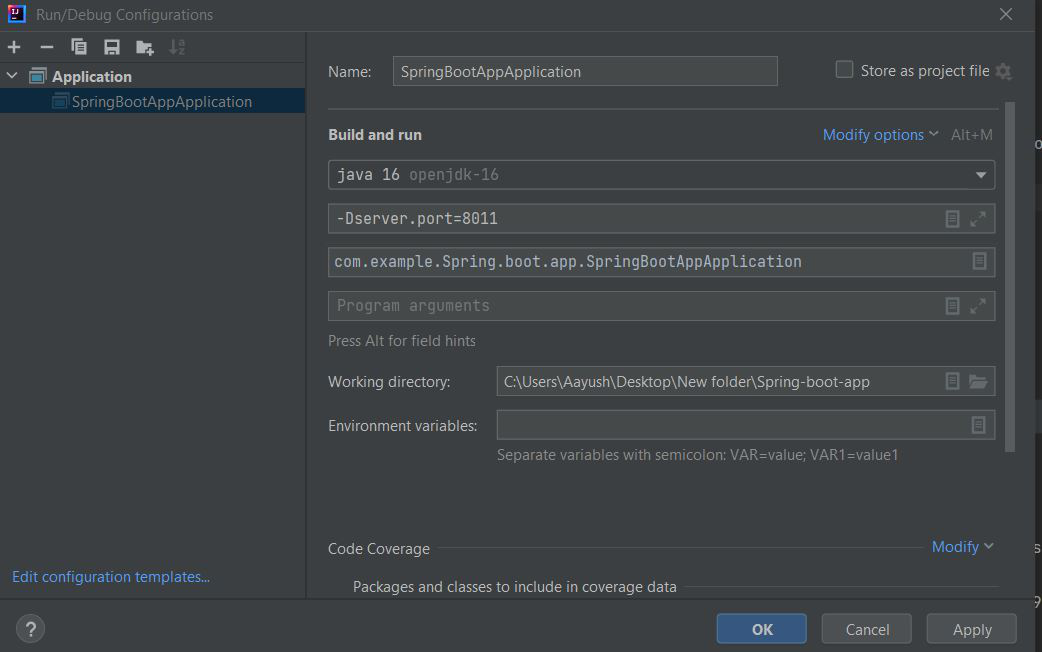Open Code Coverage Modify dropdown

(962, 547)
